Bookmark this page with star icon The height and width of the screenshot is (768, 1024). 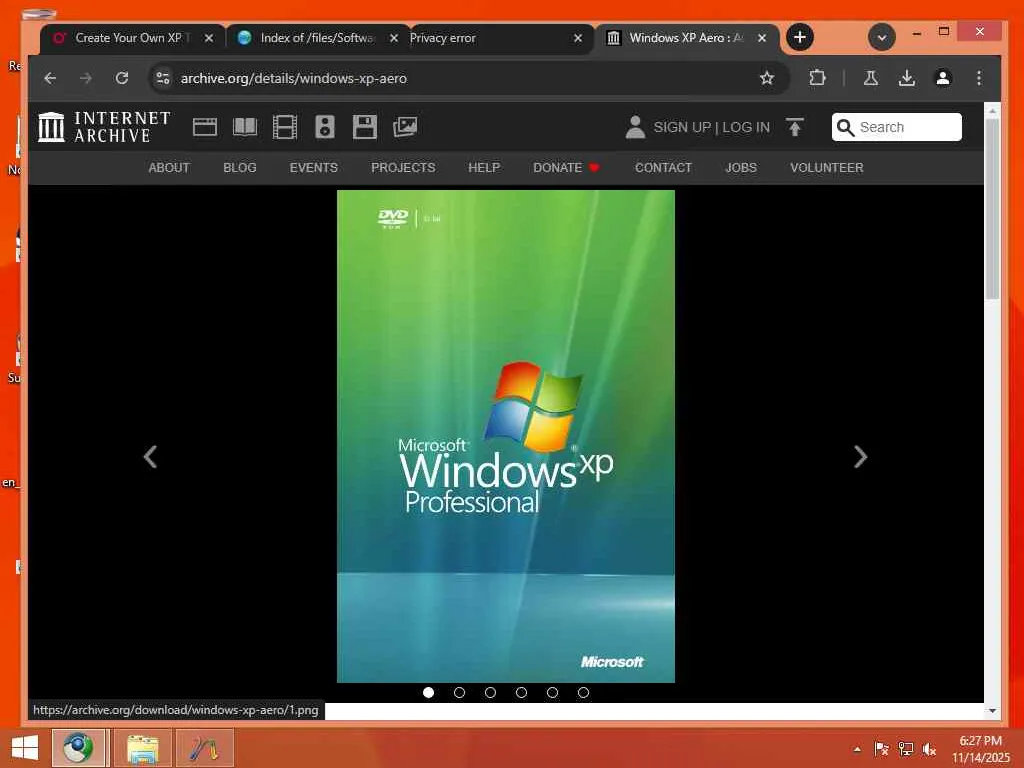[767, 78]
